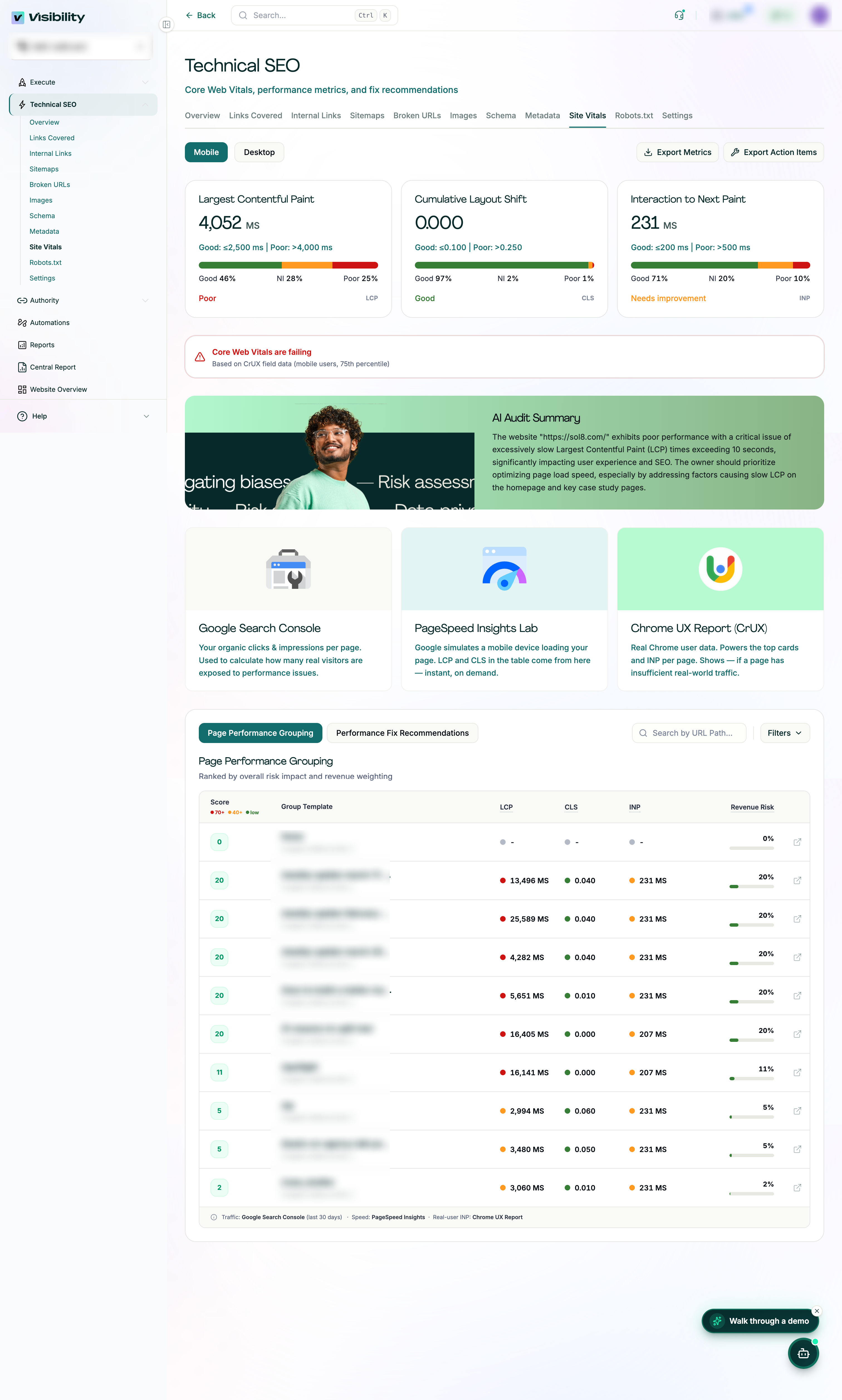
Task: Open the Internal Links tab
Action: click(316, 116)
